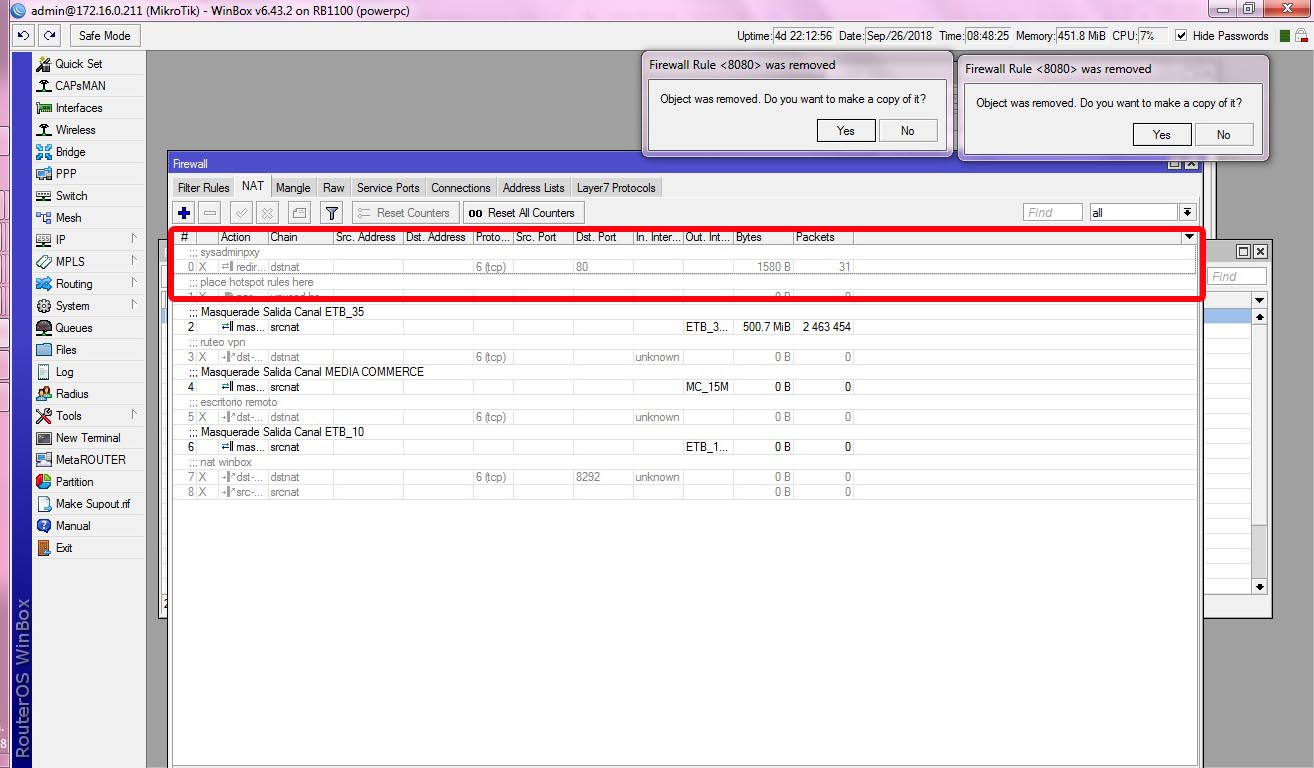The height and width of the screenshot is (768, 1314).
Task: Expand the Tools submenu arrow
Action: coord(134,415)
